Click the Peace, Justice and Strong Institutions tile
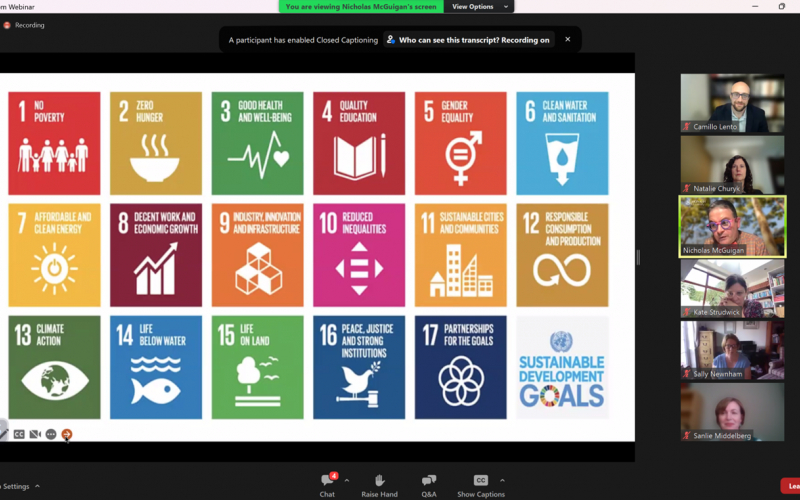 click(x=359, y=367)
